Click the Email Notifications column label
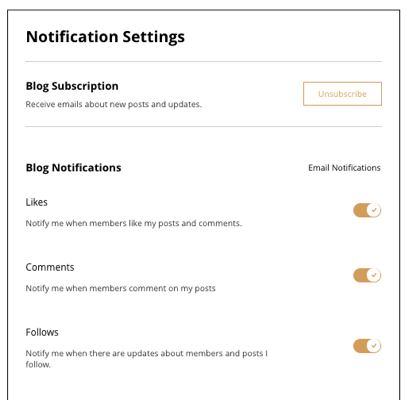The width and height of the screenshot is (409, 400). [344, 168]
